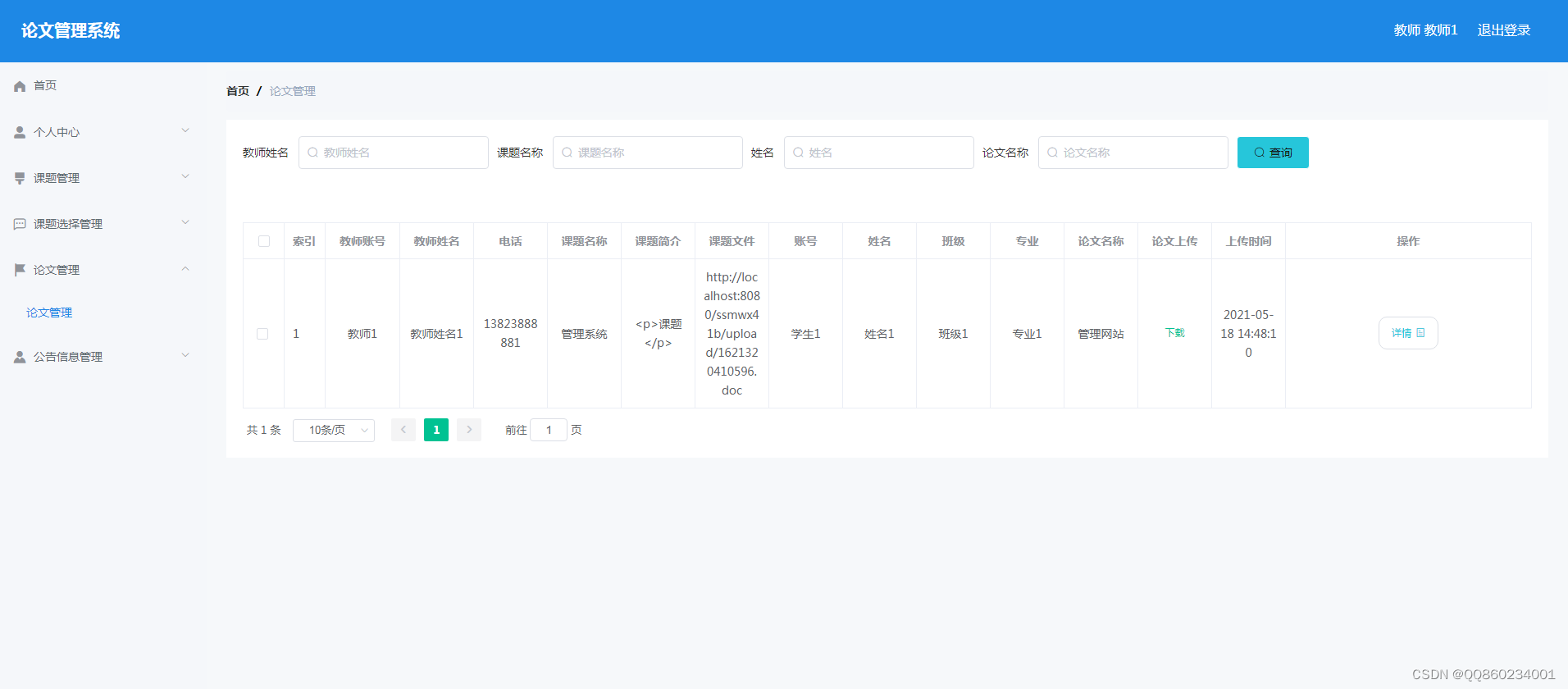Click the 专业1 major cell

tap(1027, 334)
